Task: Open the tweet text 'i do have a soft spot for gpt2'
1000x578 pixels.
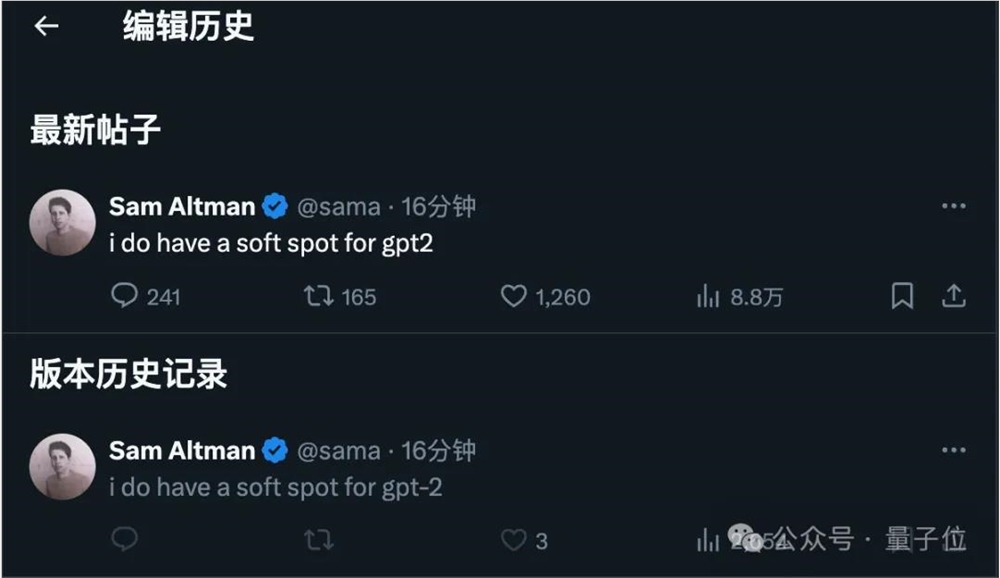Action: 270,242
